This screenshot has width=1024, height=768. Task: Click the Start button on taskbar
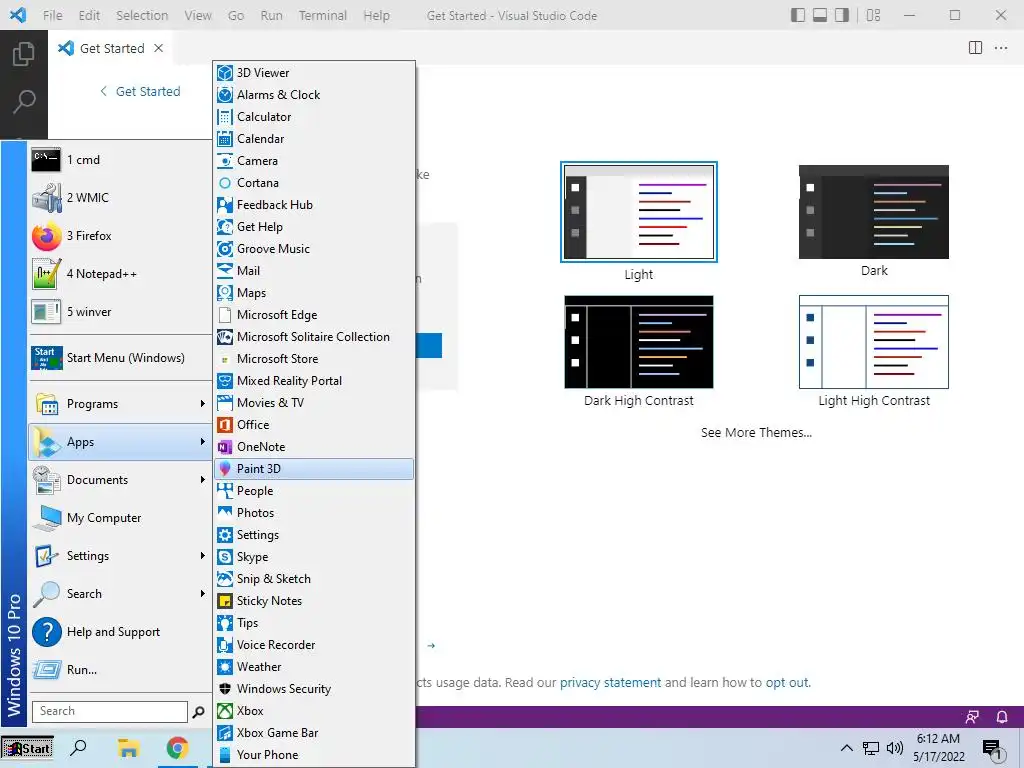coord(27,748)
